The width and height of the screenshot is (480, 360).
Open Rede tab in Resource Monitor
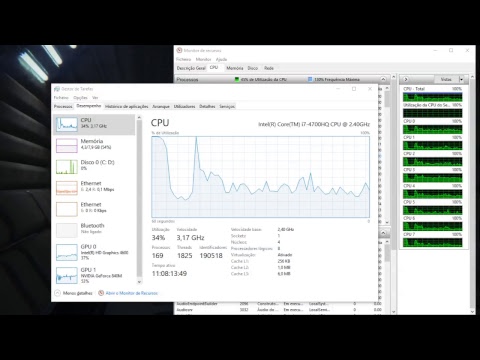point(269,68)
